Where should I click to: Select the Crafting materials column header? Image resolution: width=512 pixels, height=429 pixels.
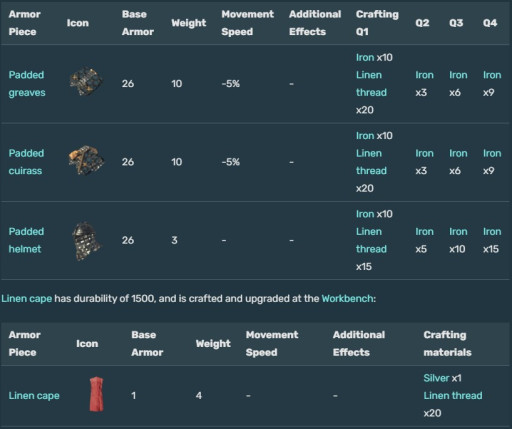447,344
